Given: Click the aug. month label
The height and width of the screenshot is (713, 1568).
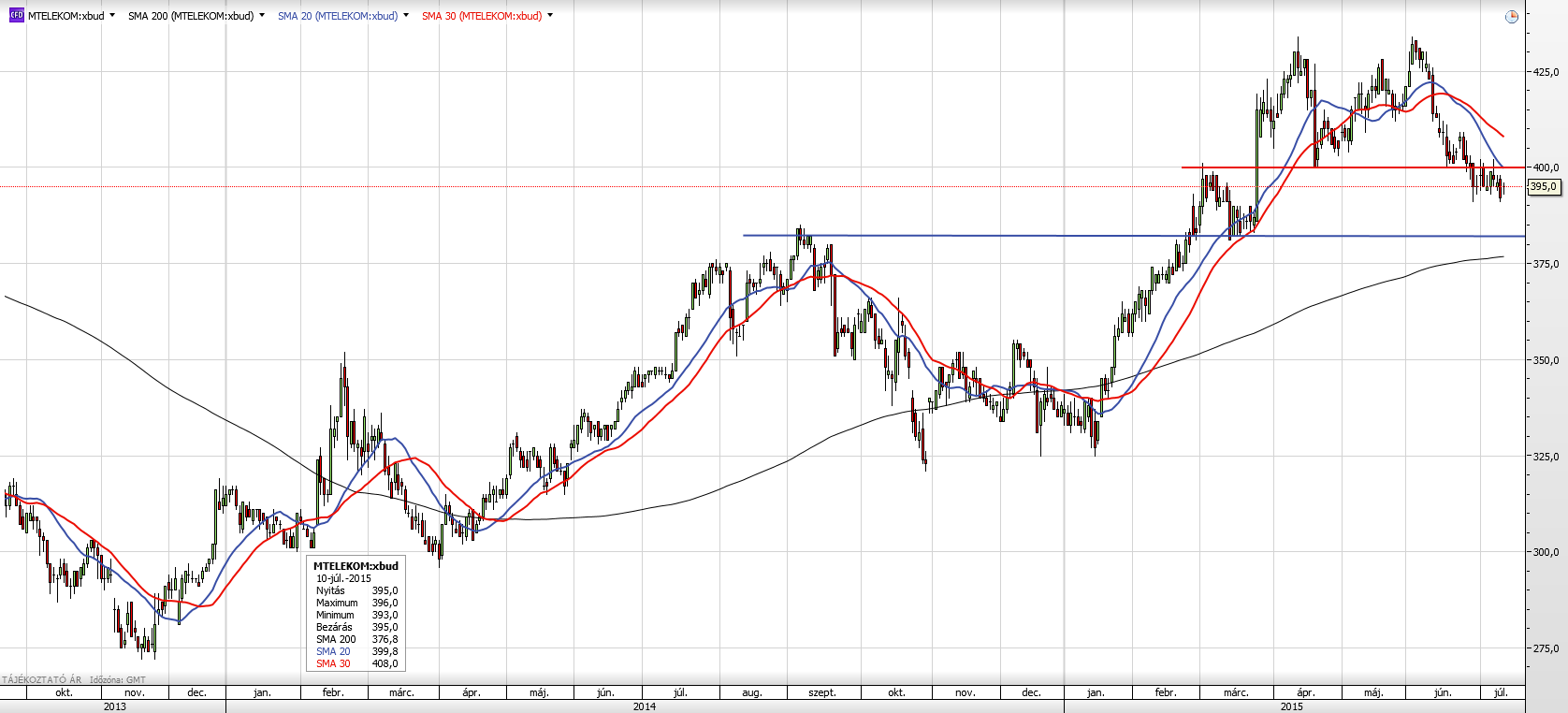Looking at the screenshot, I should coord(752,693).
